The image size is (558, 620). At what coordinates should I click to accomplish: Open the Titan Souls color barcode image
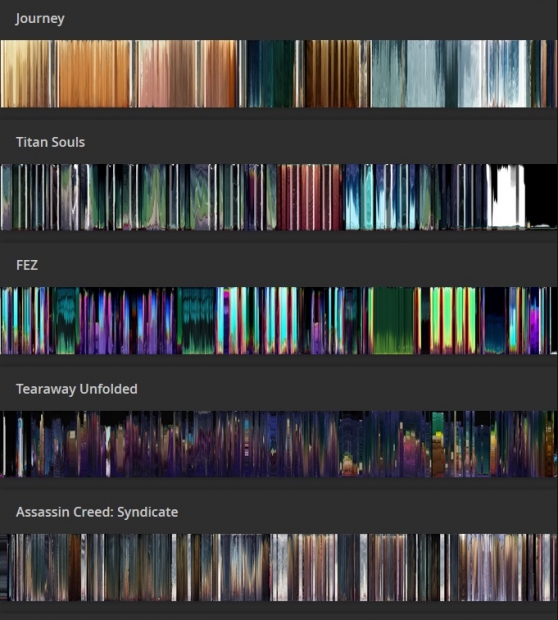coord(279,197)
